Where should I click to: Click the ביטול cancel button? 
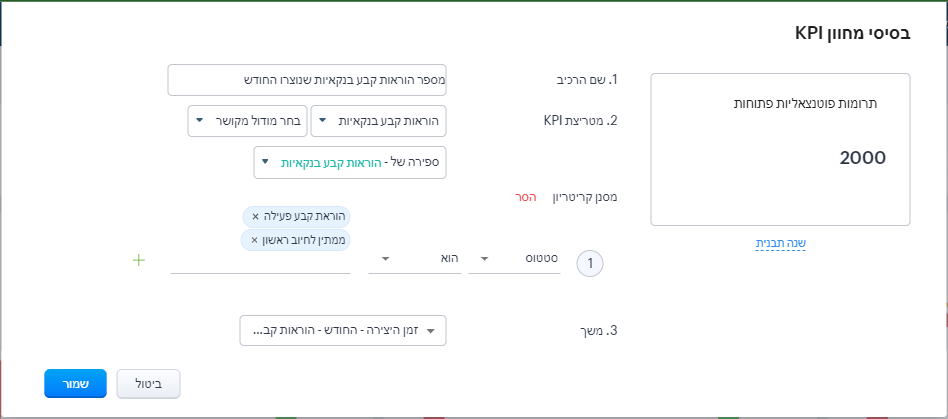[148, 383]
